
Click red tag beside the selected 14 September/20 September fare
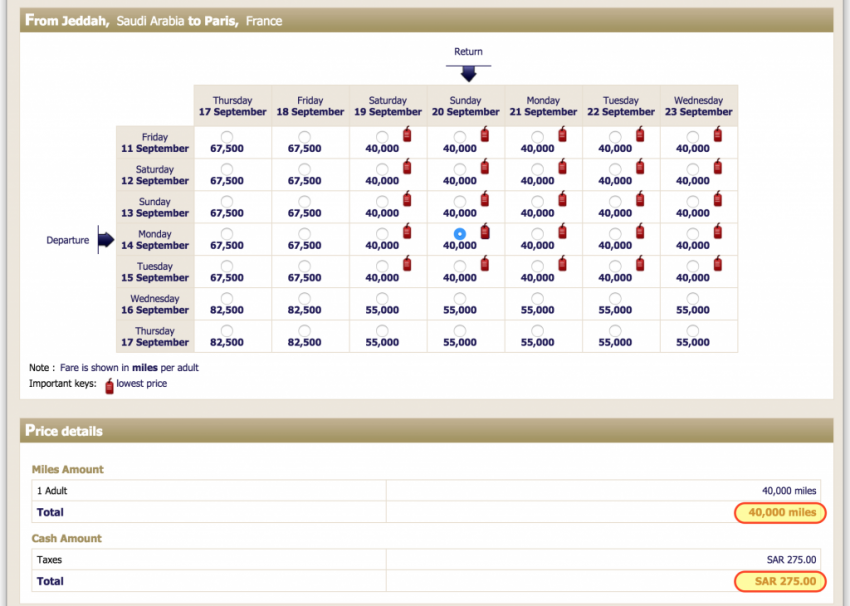(x=485, y=232)
